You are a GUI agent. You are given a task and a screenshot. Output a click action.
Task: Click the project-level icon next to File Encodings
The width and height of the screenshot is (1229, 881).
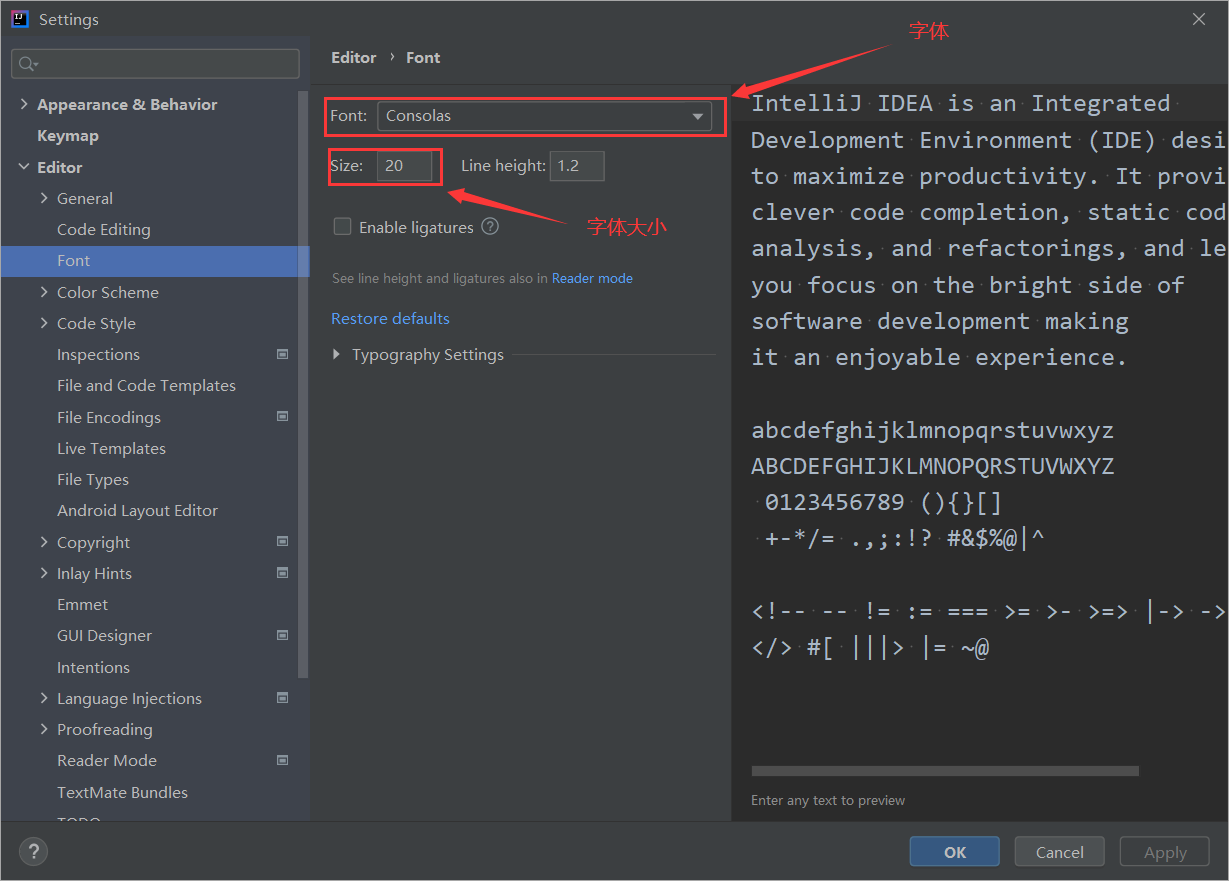pyautogui.click(x=283, y=417)
